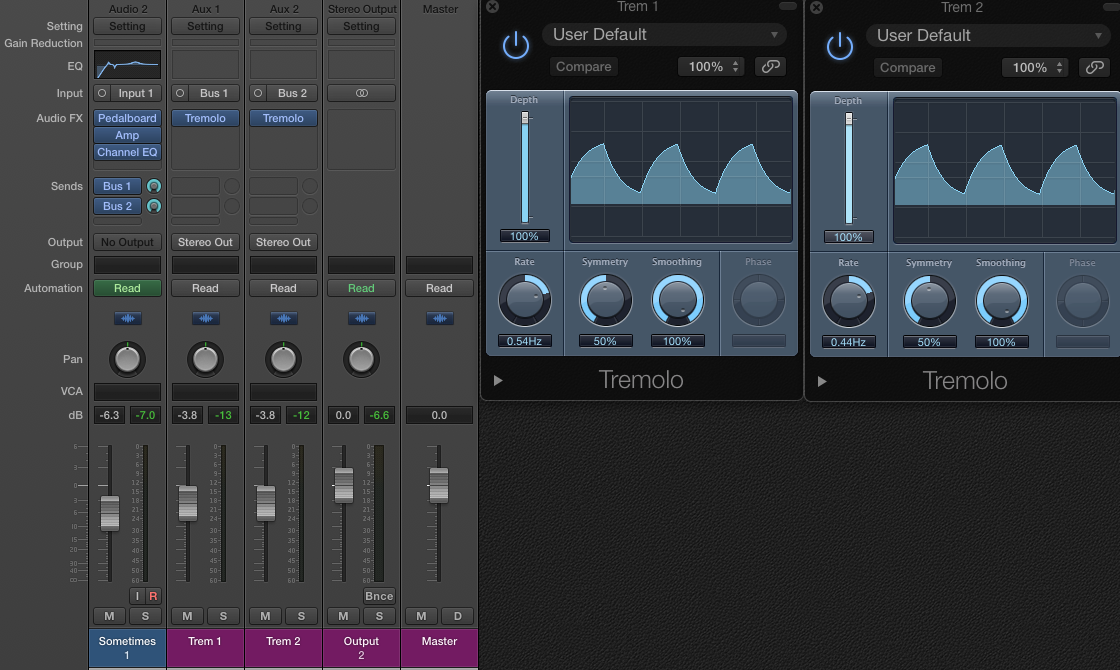Click Rate knob in Trem 1
This screenshot has width=1120, height=670.
pyautogui.click(x=524, y=301)
